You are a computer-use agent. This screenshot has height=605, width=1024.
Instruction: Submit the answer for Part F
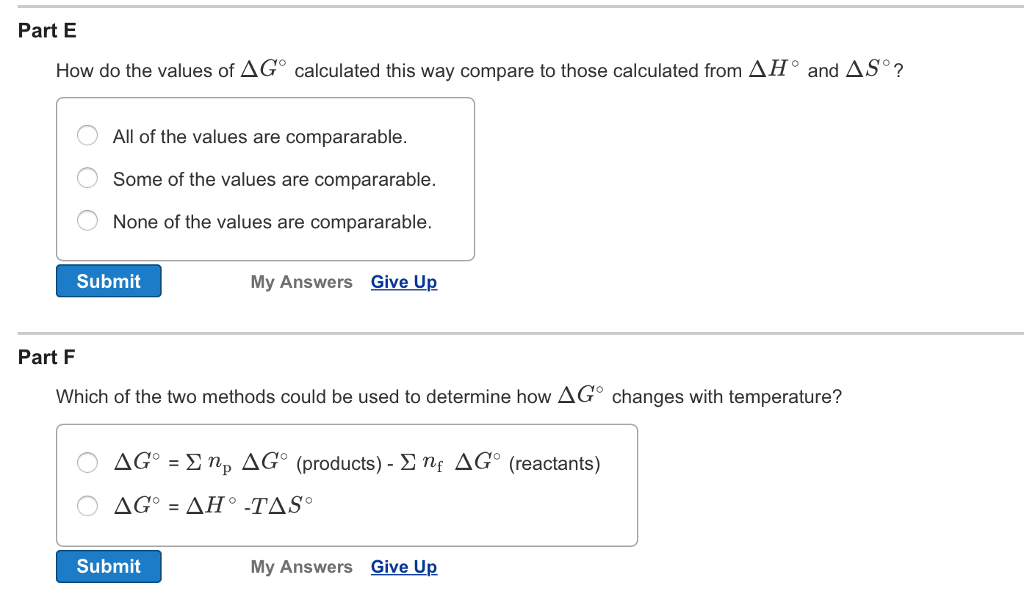click(x=108, y=566)
